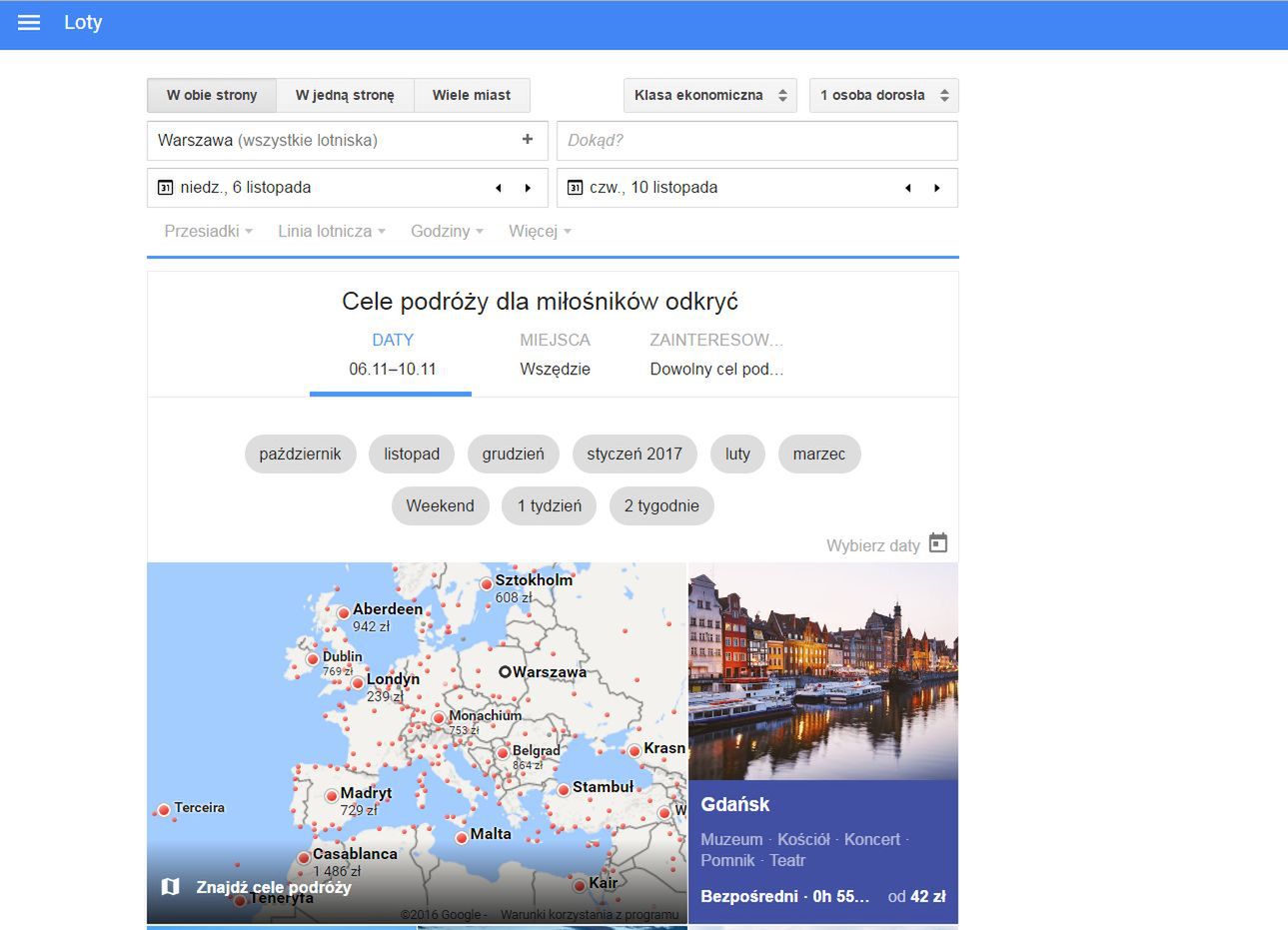Open the departure date calendar icon

pyautogui.click(x=166, y=188)
